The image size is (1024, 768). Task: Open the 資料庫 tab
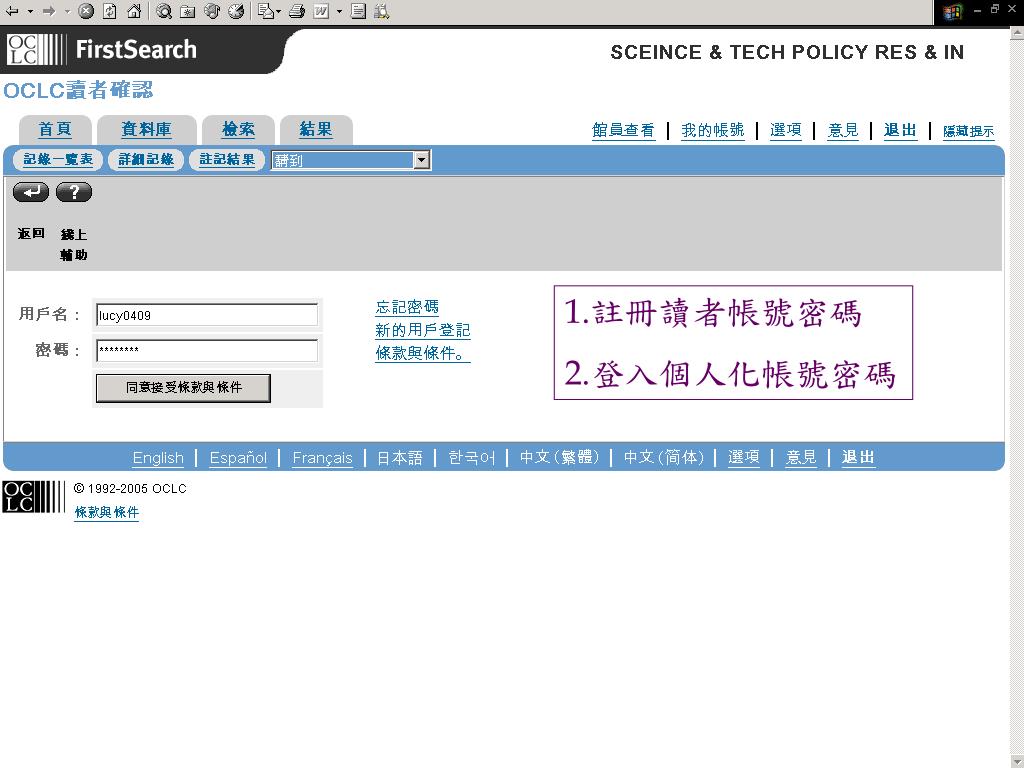pos(146,129)
